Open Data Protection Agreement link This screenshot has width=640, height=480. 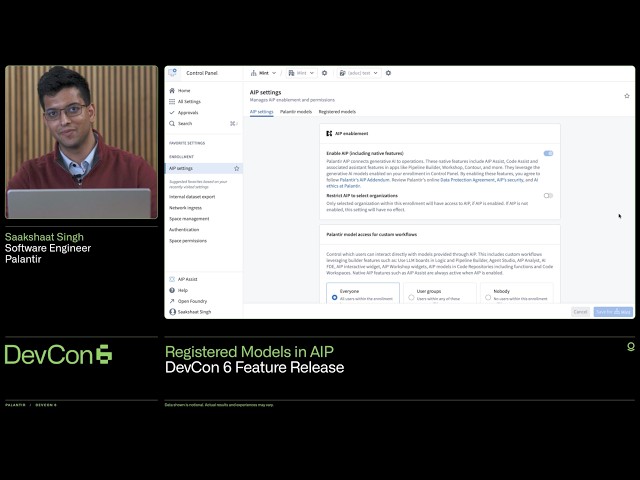coord(467,180)
